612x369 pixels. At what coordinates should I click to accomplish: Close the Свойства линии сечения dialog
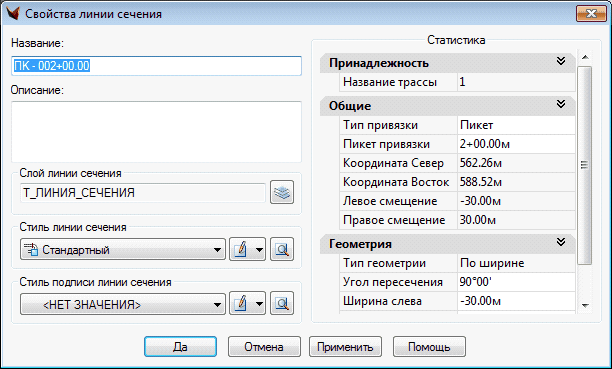[591, 14]
